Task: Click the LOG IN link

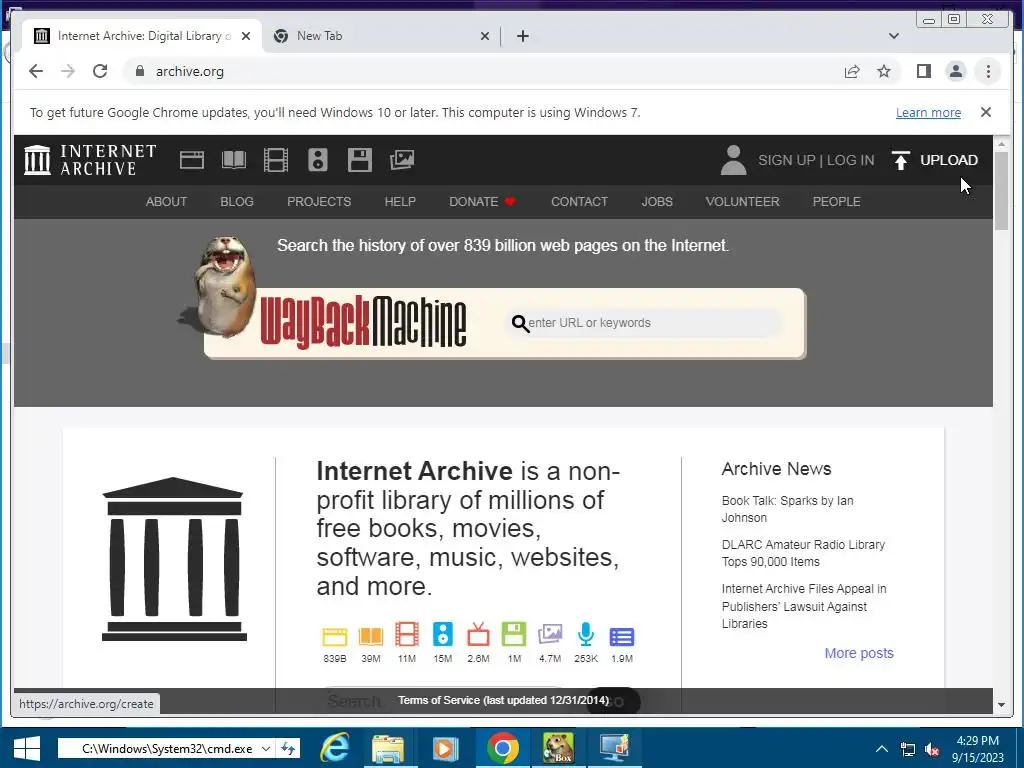Action: tap(850, 160)
